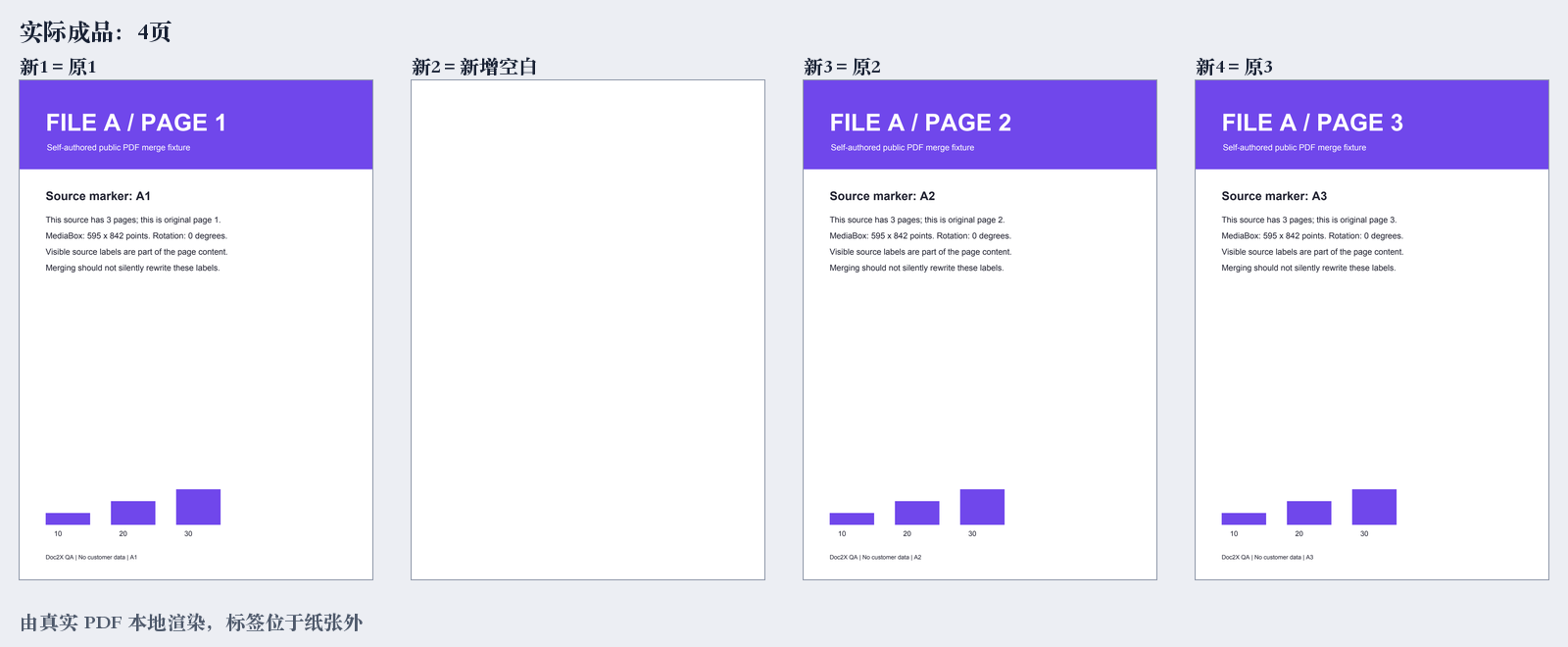This screenshot has width=1568, height=647.
Task: Click the heading "FILE A / PAGE 1"
Action: click(x=136, y=123)
